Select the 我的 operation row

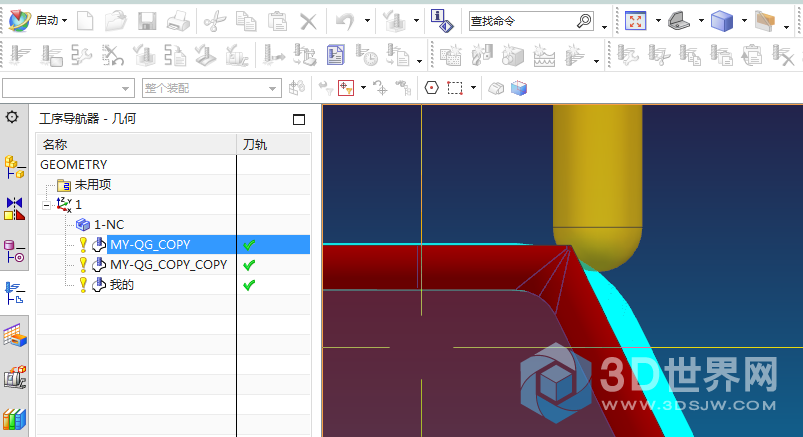[174, 284]
